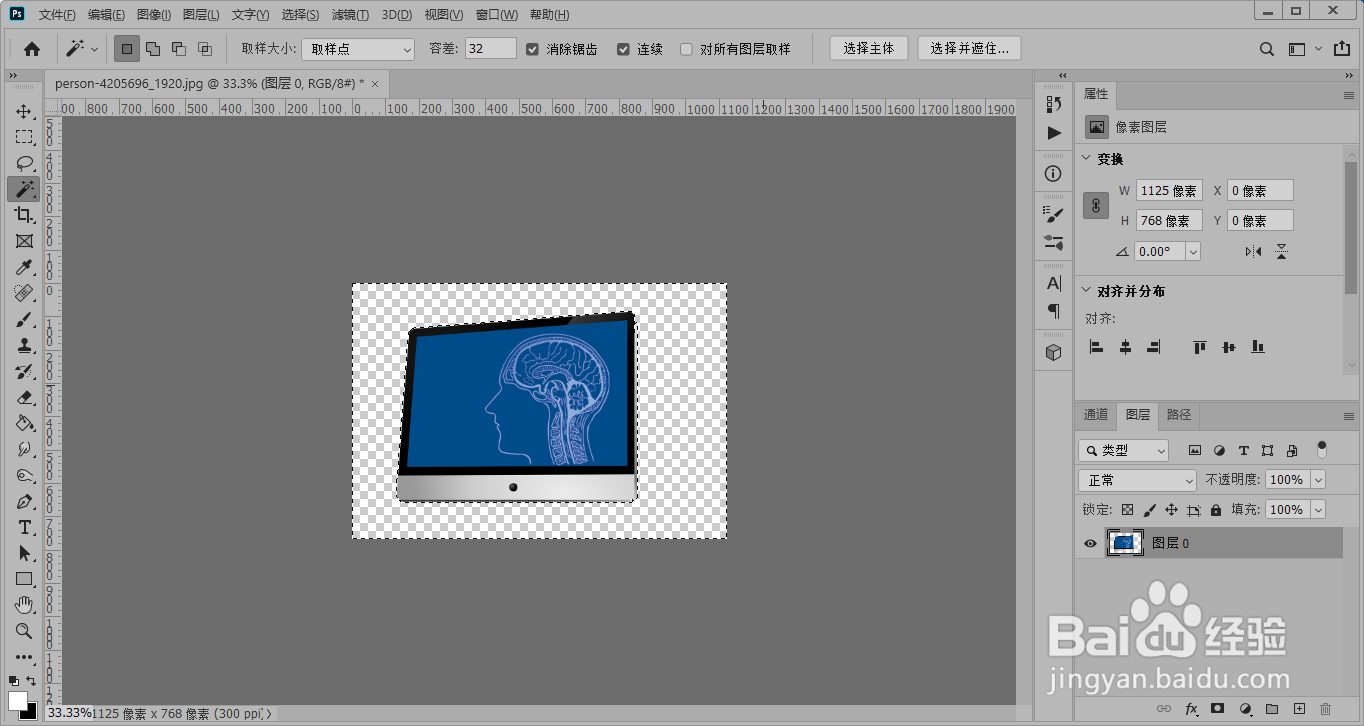Select the Paint Bucket tool
The image size is (1364, 726).
[x=24, y=424]
